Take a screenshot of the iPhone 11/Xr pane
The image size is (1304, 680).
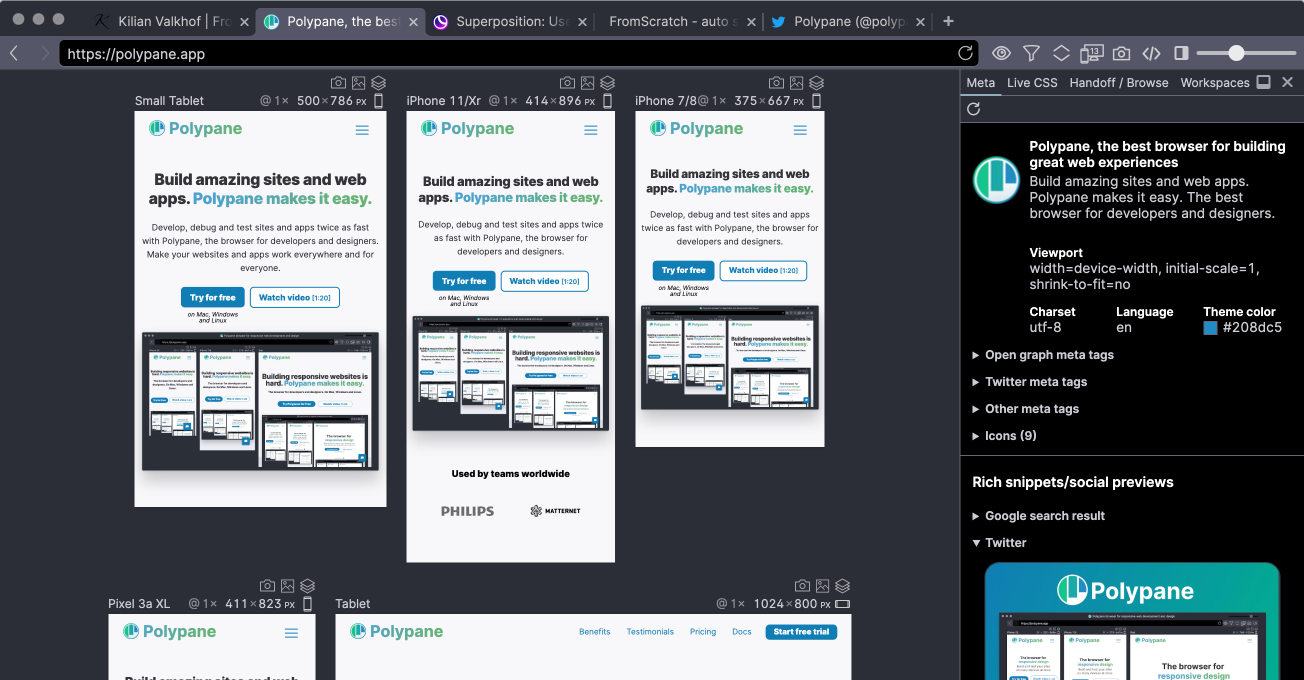click(x=567, y=83)
